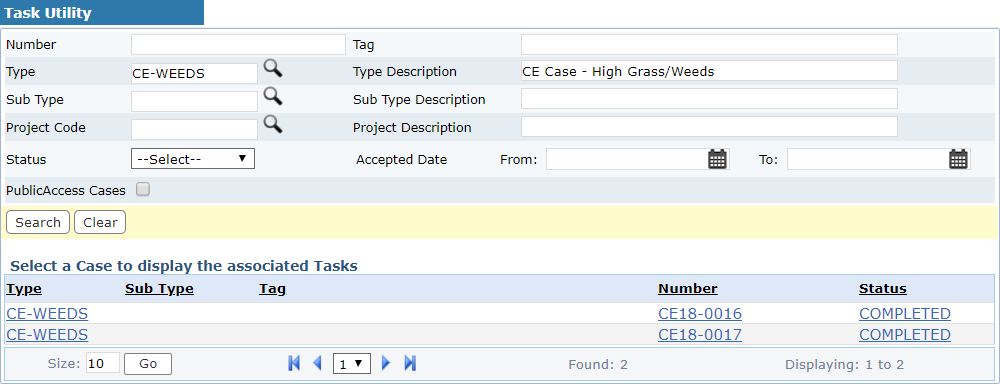The image size is (1000, 384).
Task: Open the Accepted Date From calendar
Action: click(717, 159)
